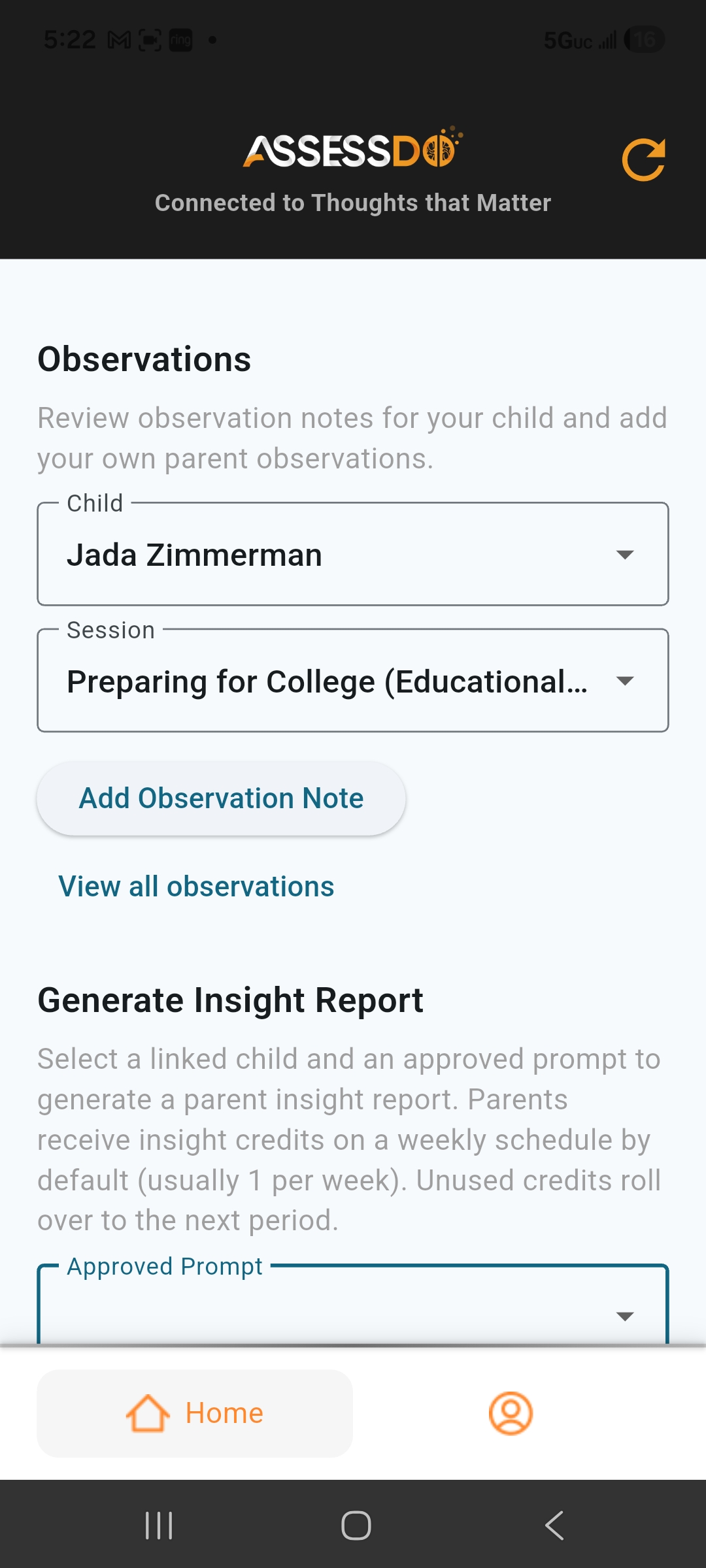This screenshot has height=1568, width=706.
Task: Select the Jada Zimmerman child field
Action: 353,554
